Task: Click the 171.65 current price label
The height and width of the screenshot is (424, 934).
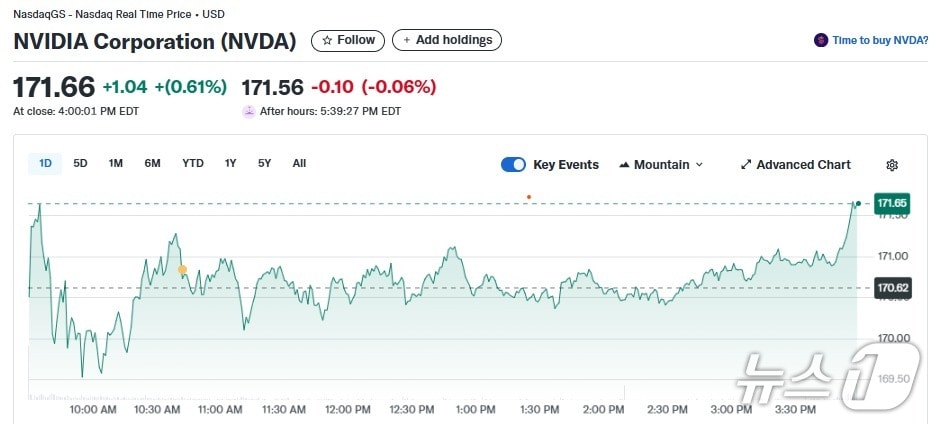Action: coord(891,204)
